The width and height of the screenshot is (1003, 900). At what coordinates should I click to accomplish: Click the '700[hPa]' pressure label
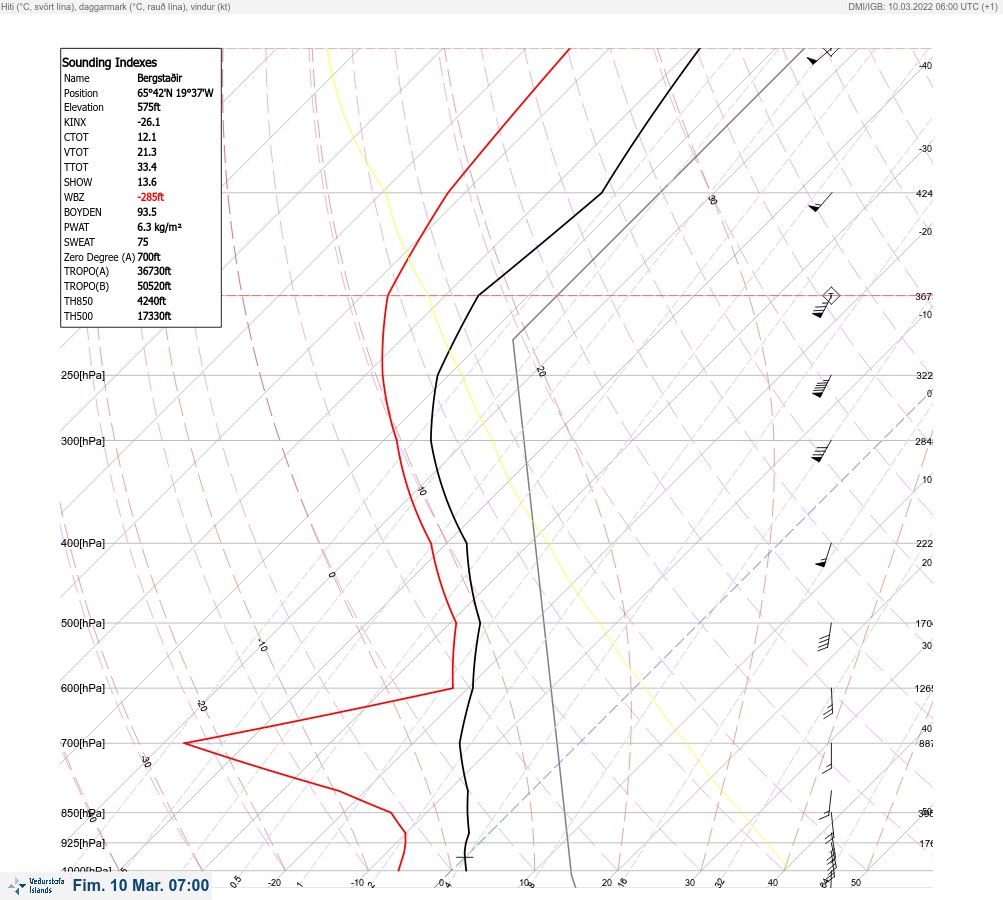[x=83, y=743]
